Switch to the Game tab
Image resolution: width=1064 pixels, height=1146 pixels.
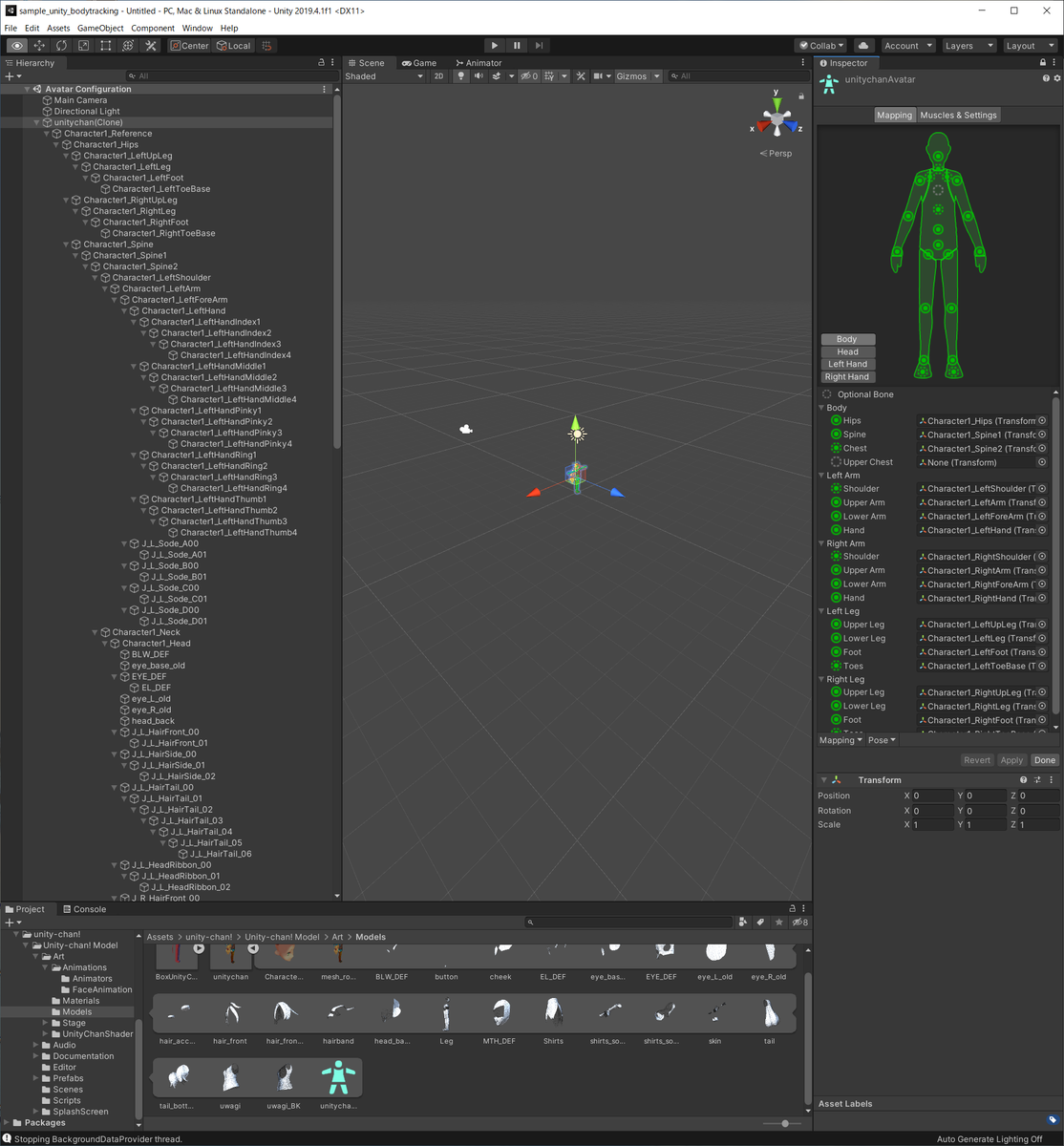click(420, 63)
